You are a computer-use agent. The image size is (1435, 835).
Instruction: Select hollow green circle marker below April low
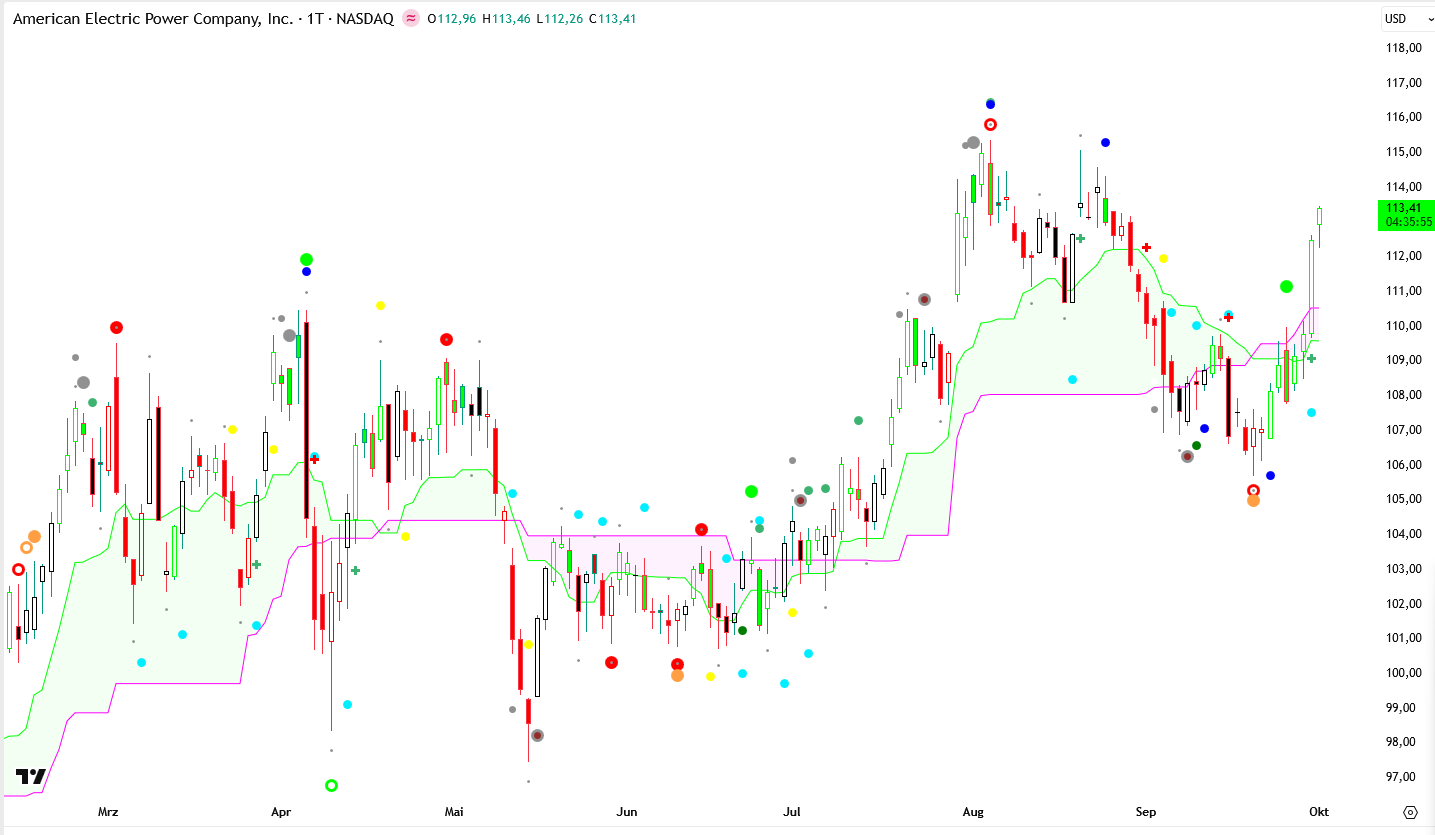[x=332, y=786]
